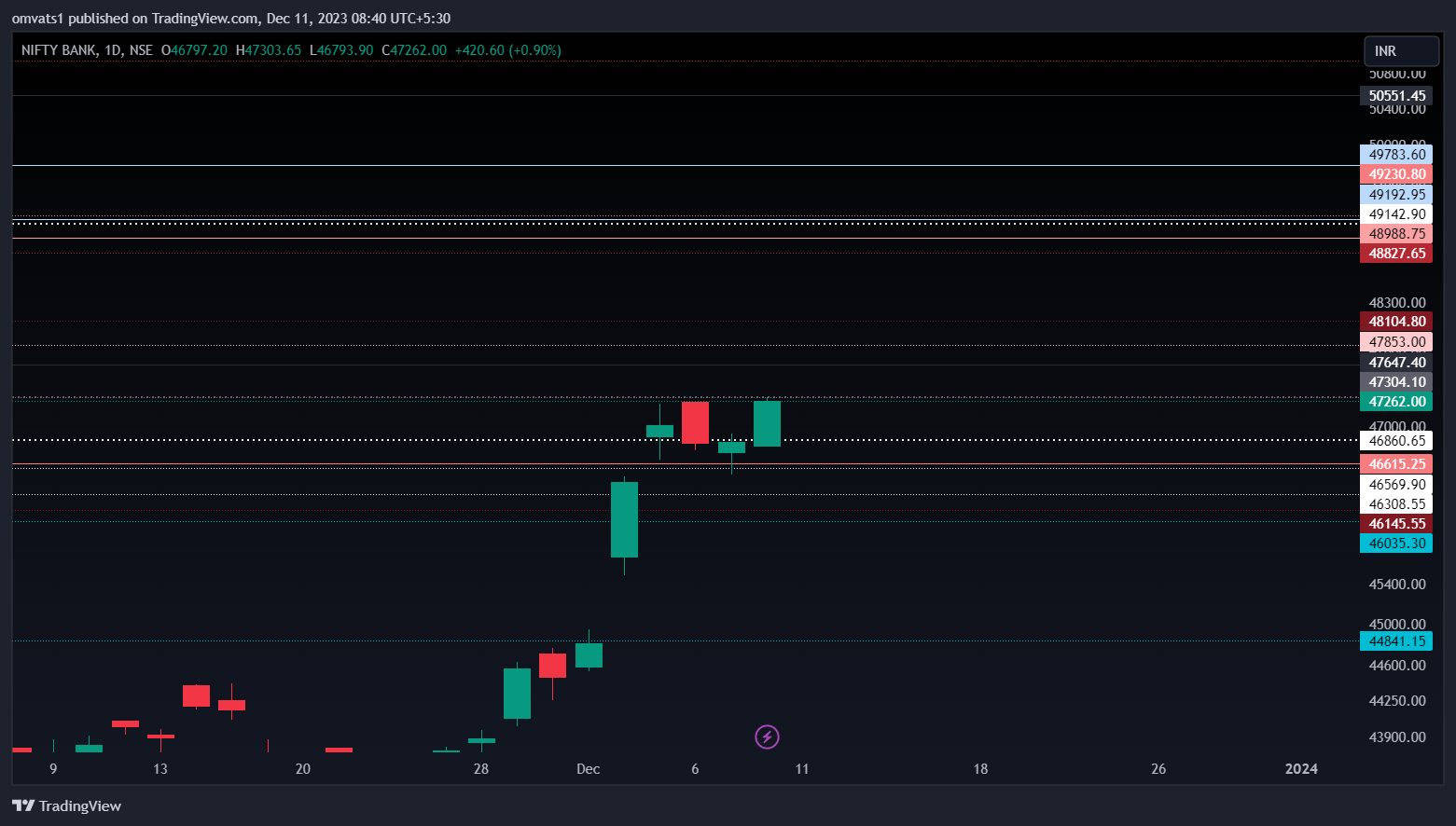The width and height of the screenshot is (1456, 826).
Task: Click the close value C47262.00
Action: [x=414, y=50]
